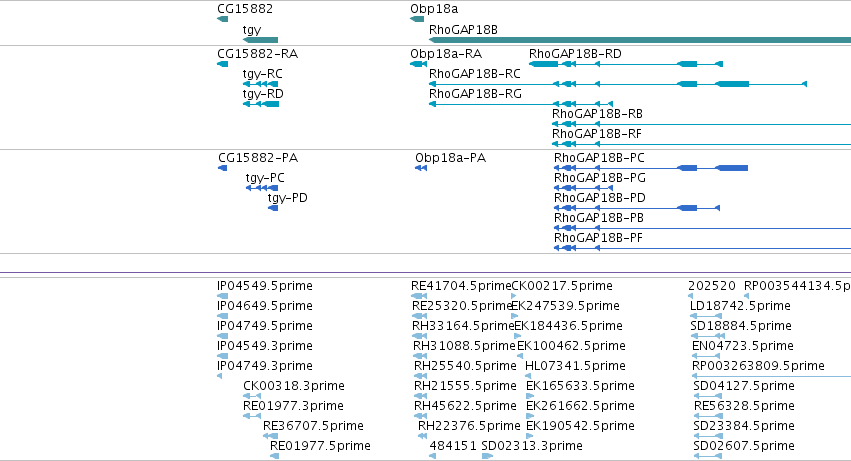The height and width of the screenshot is (461, 851).
Task: Click the RhoGAP18B-PF protein label
Action: [x=598, y=238]
